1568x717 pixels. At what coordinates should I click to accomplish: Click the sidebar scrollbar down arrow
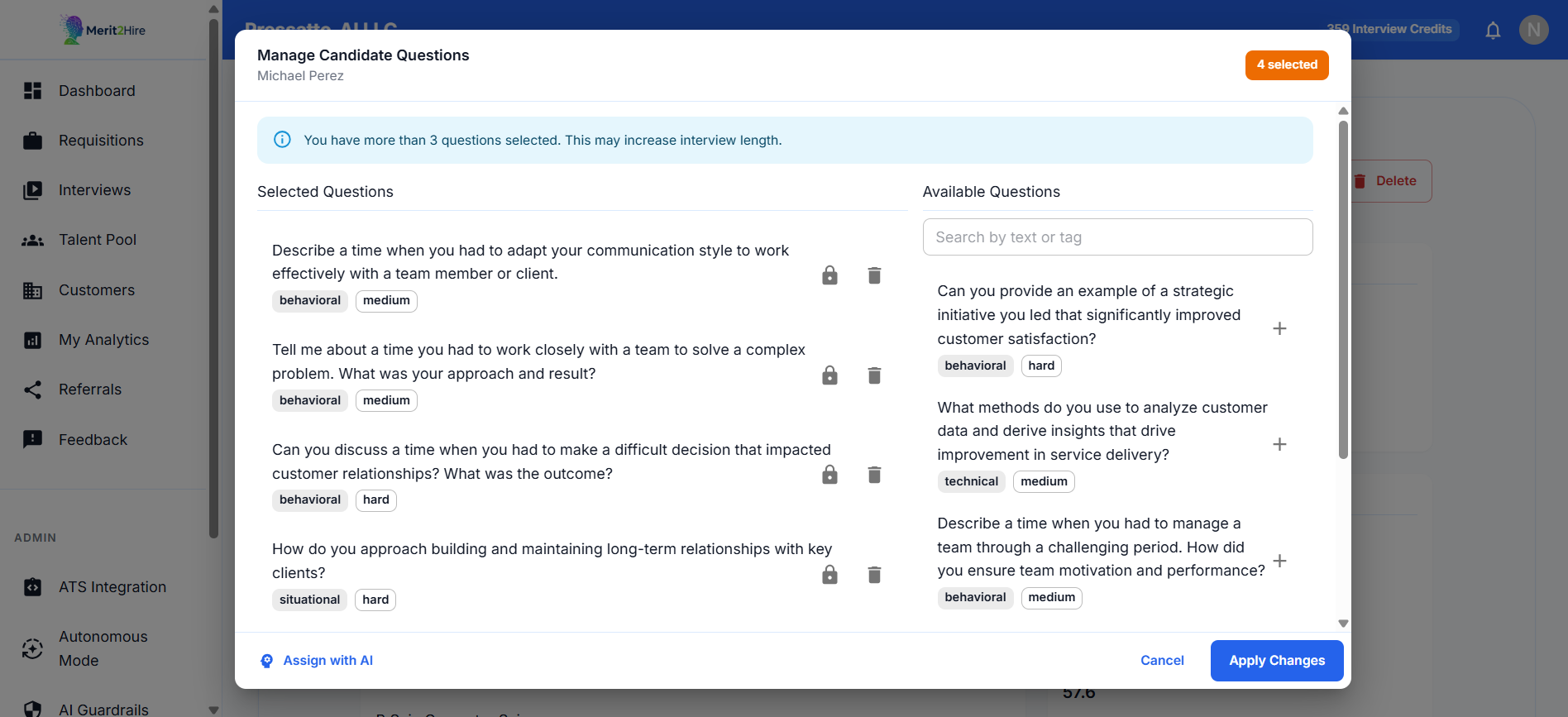(213, 710)
